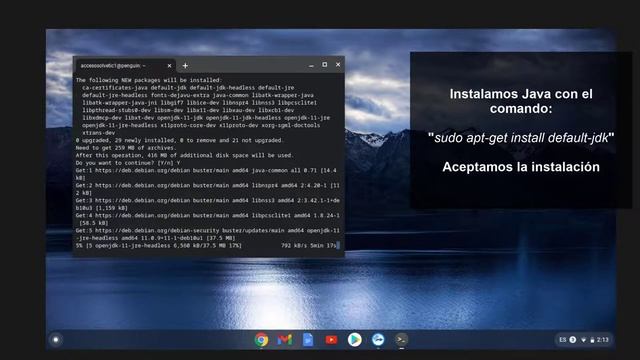Click the '792 kB/s 5min 37s' download speed
The height and width of the screenshot is (360, 640).
click(309, 245)
